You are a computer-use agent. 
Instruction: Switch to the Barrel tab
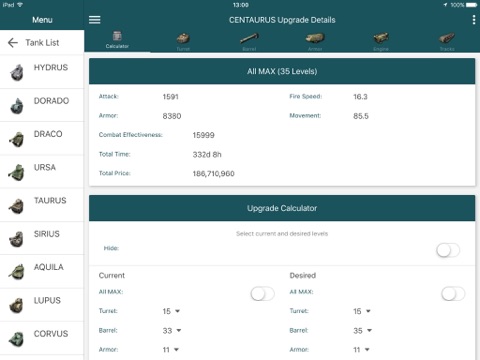tap(249, 41)
